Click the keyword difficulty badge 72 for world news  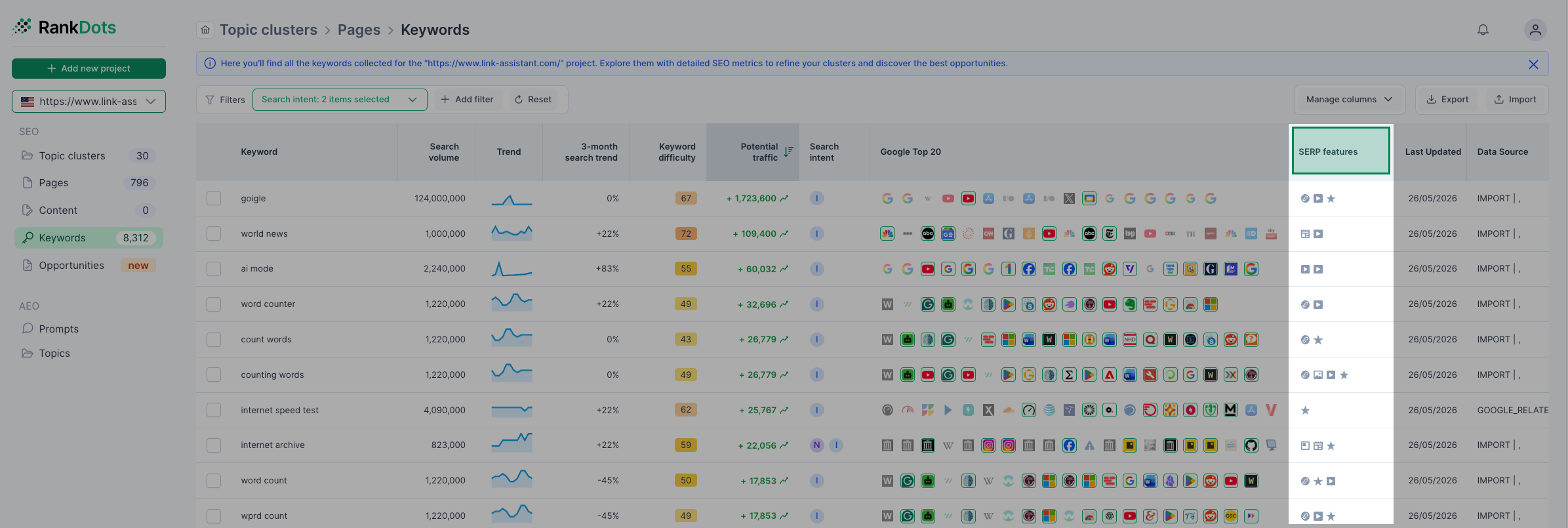tap(686, 234)
